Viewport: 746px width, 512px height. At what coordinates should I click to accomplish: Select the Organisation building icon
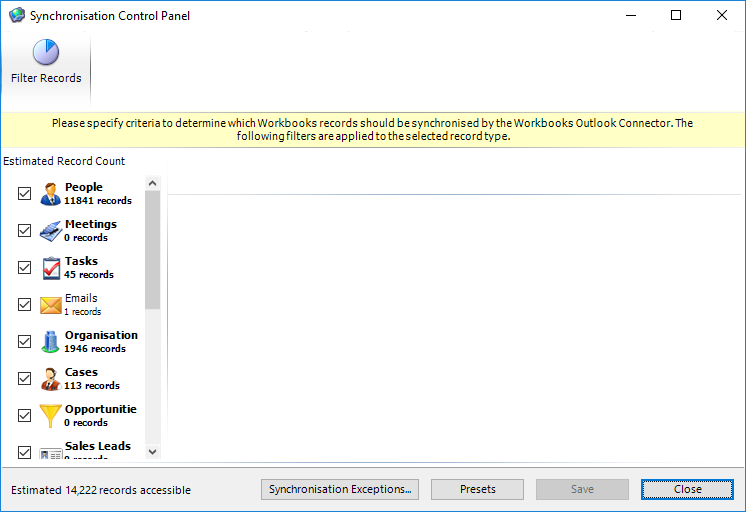(51, 342)
